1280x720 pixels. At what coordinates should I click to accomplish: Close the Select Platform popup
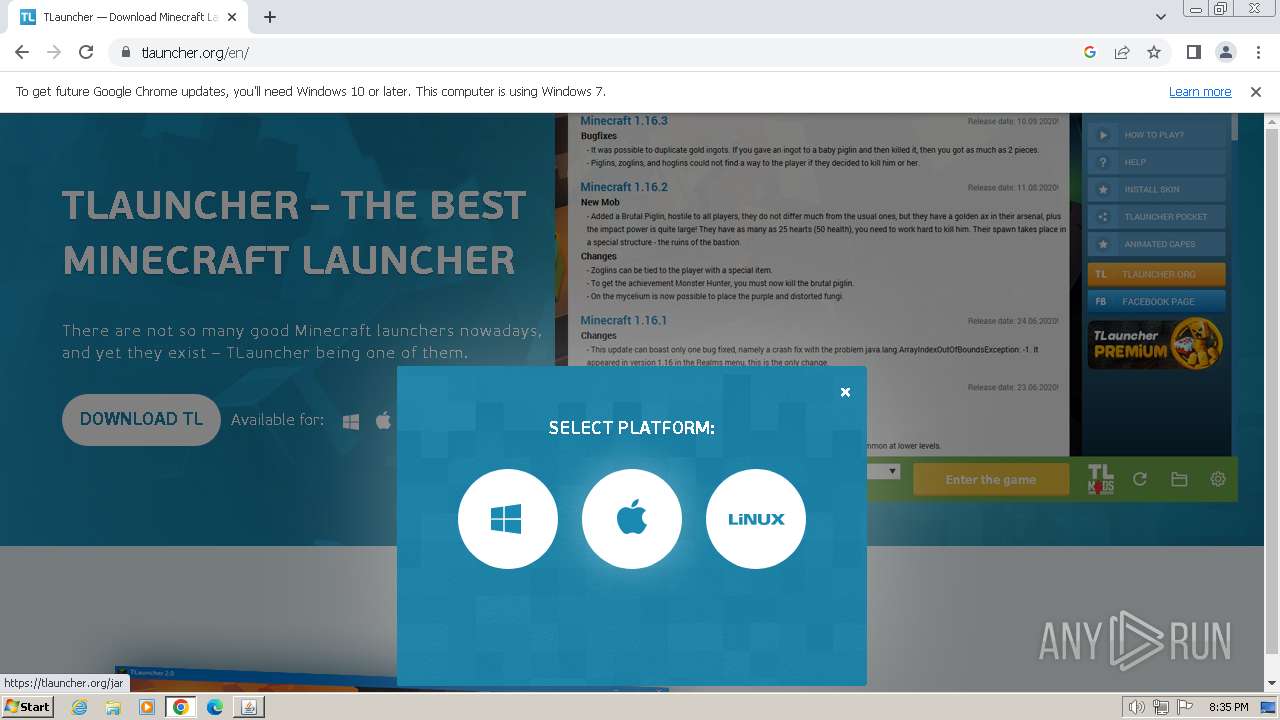(845, 392)
